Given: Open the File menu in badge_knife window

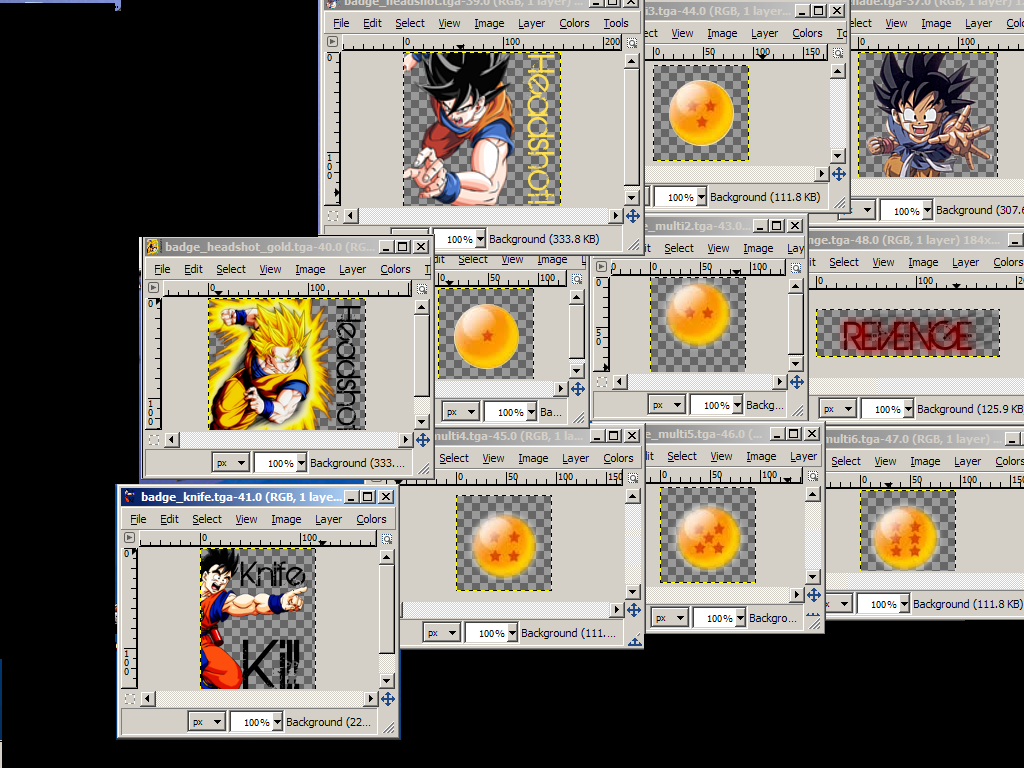Looking at the screenshot, I should pyautogui.click(x=138, y=519).
